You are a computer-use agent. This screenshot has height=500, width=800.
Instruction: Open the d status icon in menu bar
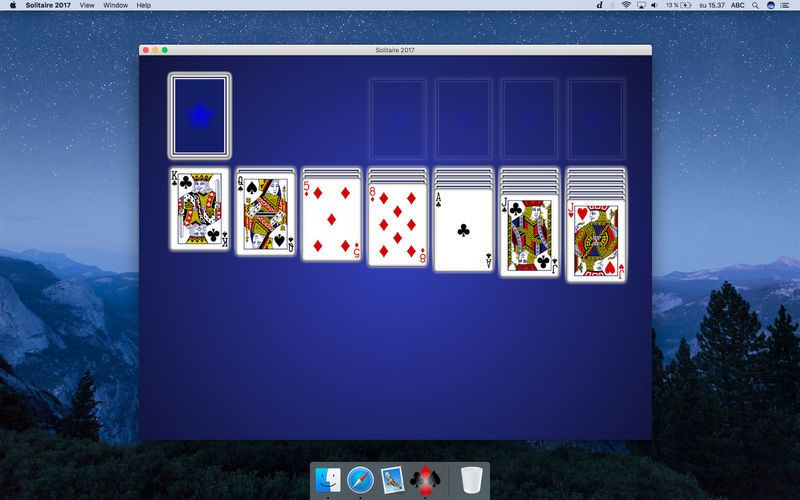tap(599, 5)
